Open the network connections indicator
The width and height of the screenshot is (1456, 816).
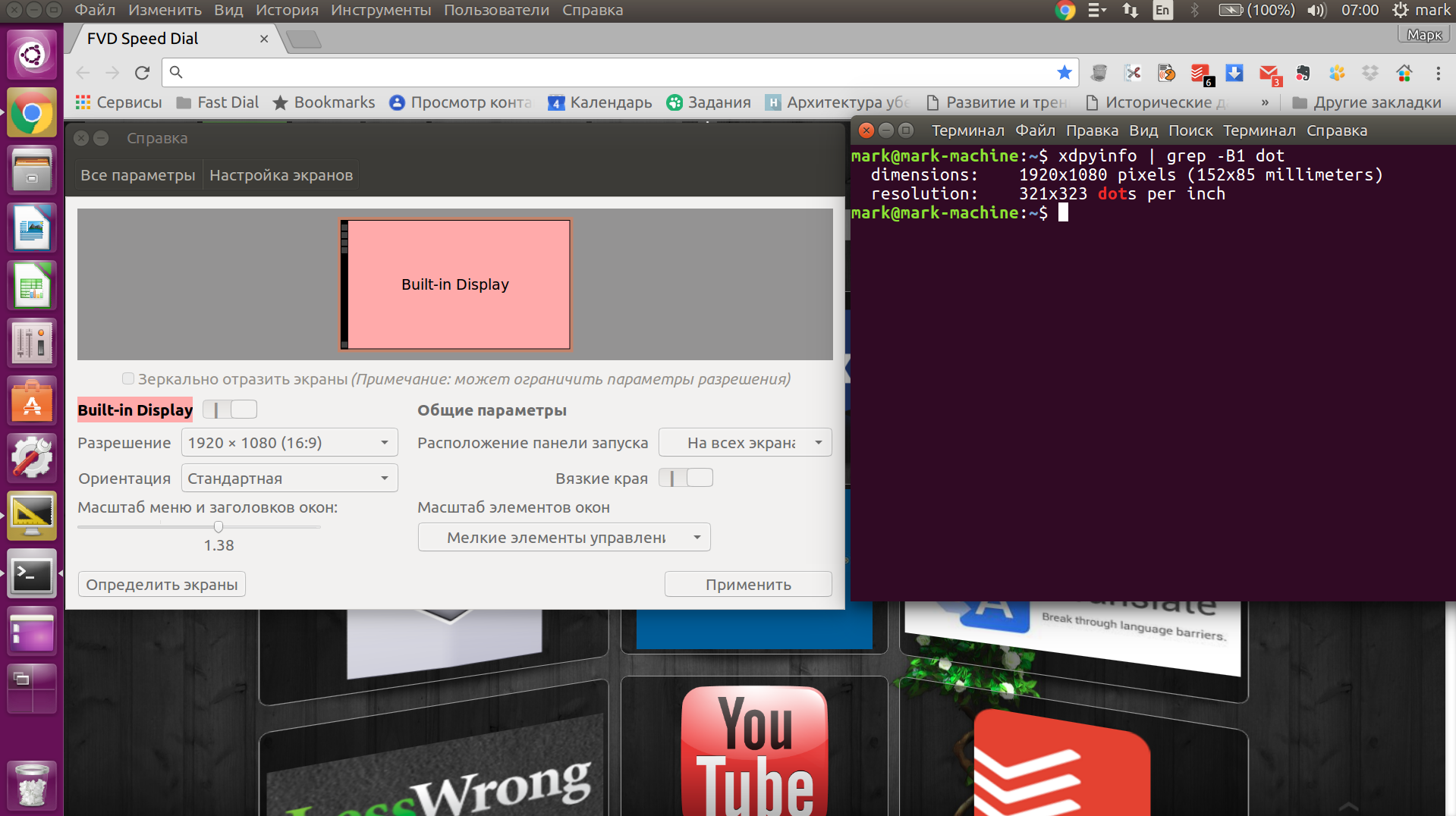pos(1131,10)
